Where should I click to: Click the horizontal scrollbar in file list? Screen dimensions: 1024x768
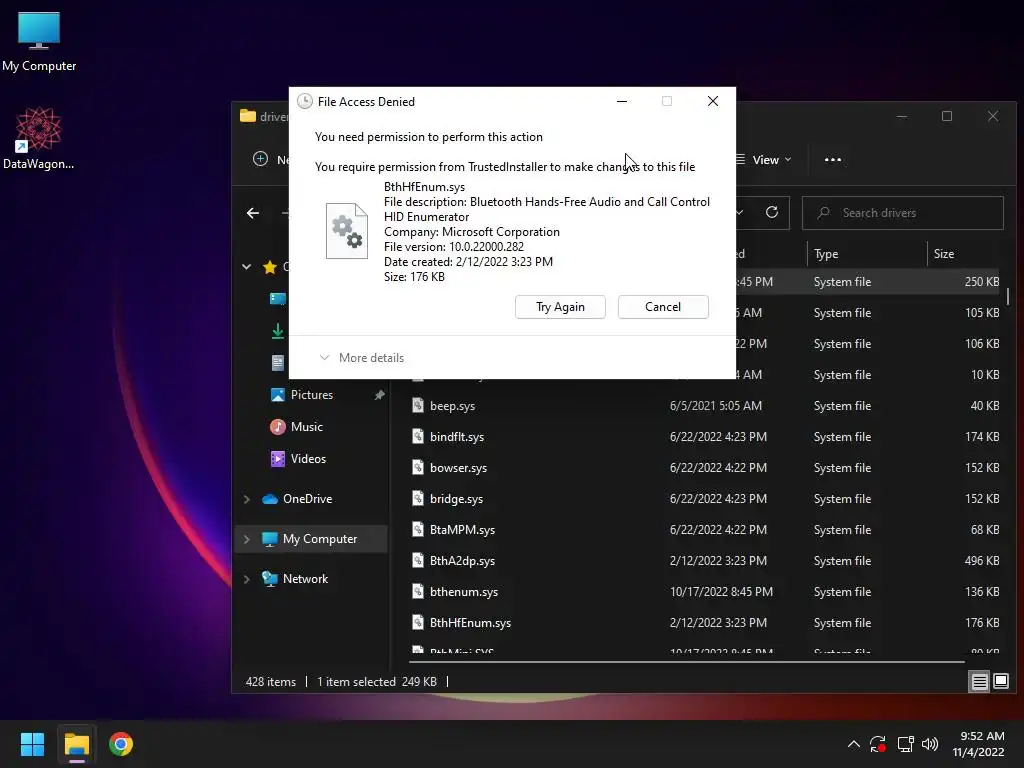(687, 662)
